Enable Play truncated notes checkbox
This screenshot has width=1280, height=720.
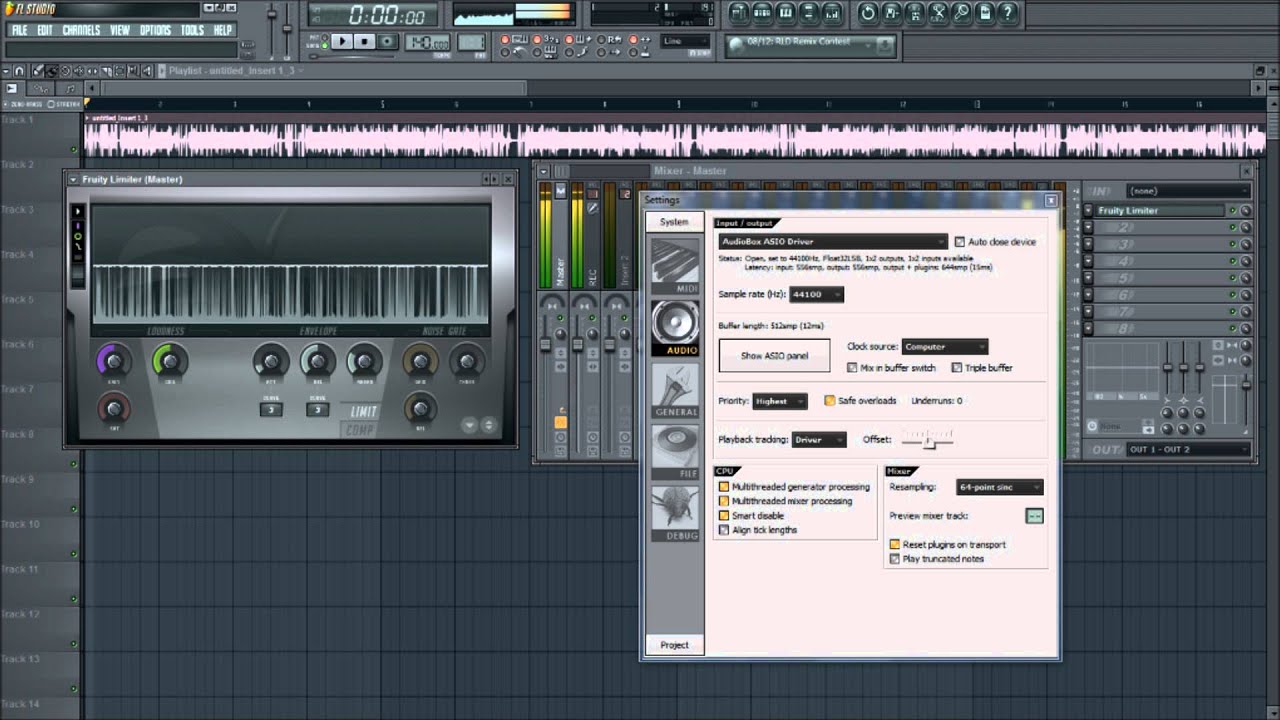tap(895, 559)
